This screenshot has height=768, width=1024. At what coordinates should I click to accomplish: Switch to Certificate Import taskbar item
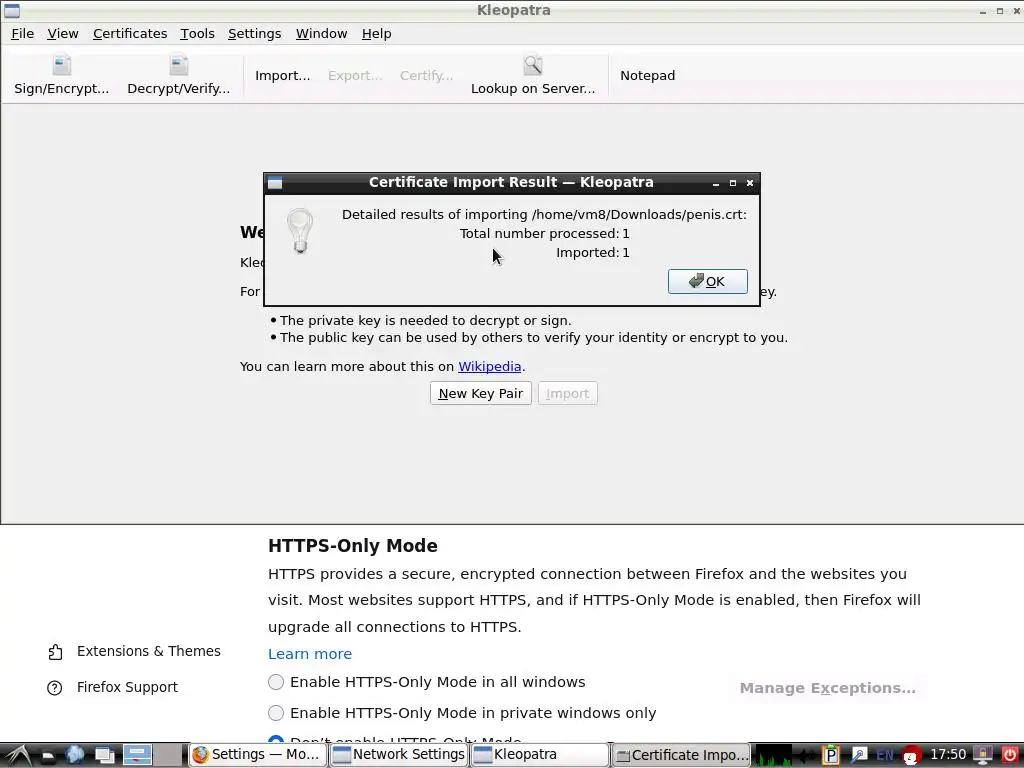[680, 755]
